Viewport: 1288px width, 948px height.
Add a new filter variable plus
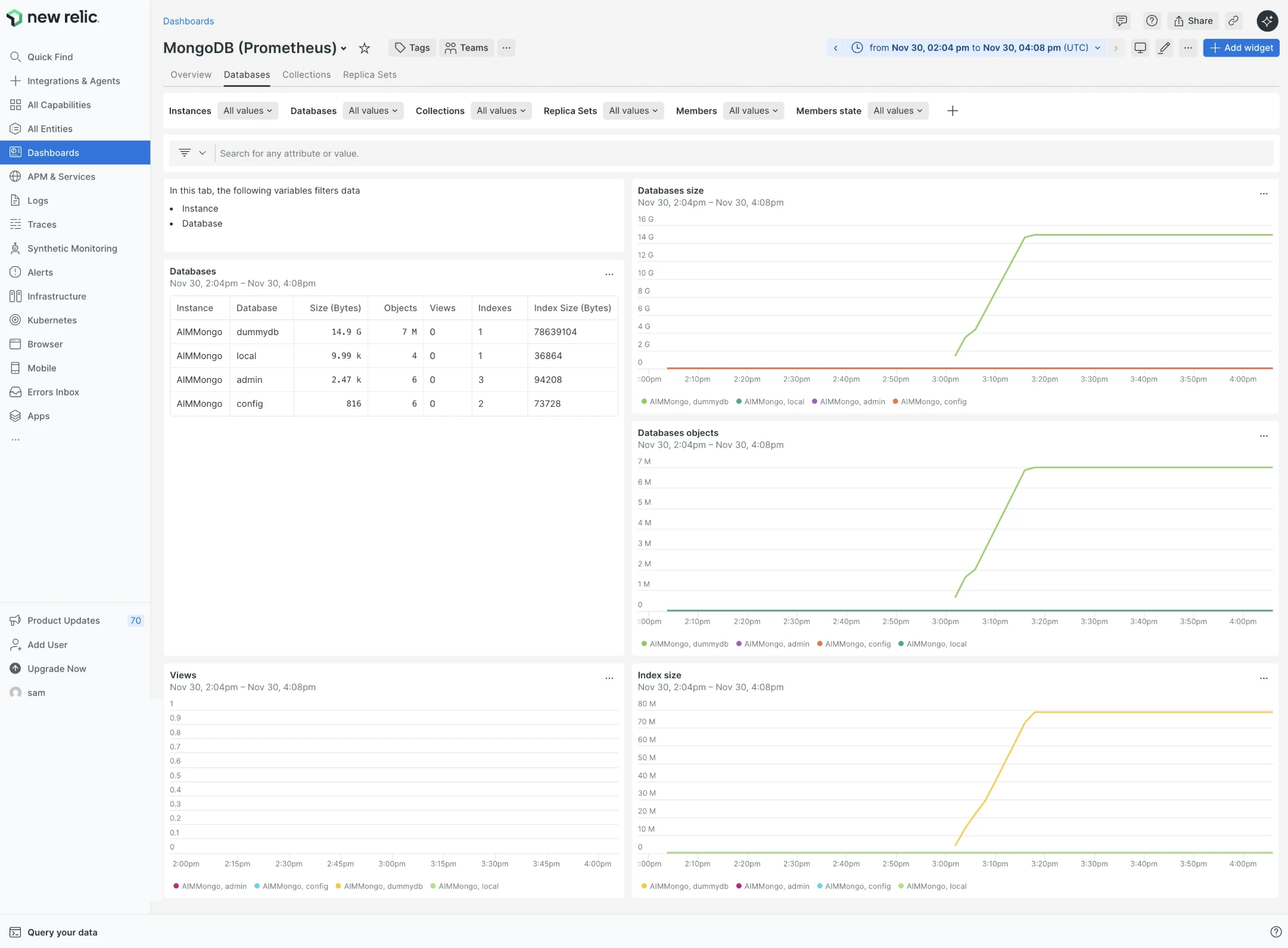(953, 111)
